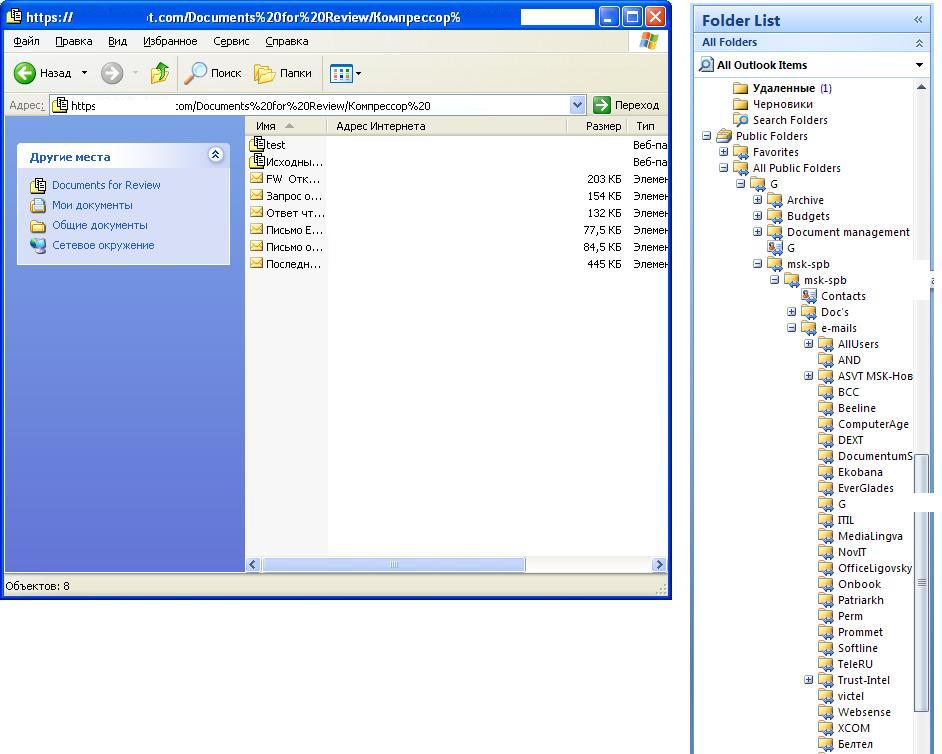This screenshot has height=754, width=942.
Task: Select the MediaLingva folder icon
Action: (x=826, y=536)
